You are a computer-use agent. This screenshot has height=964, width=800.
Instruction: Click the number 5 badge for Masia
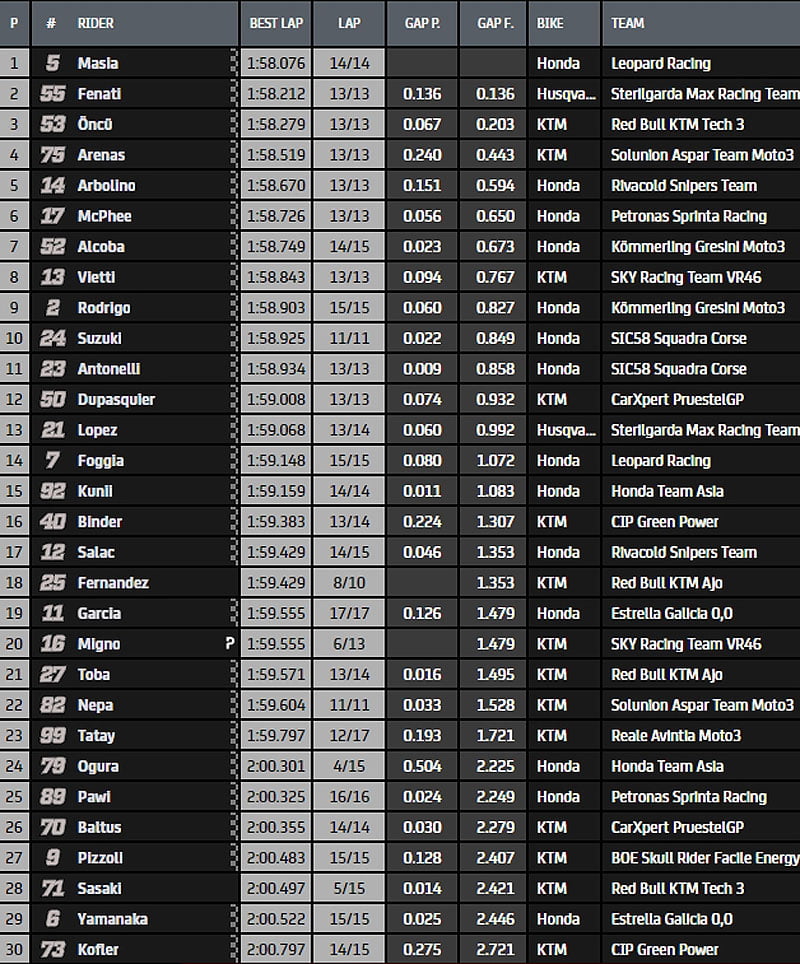point(53,63)
